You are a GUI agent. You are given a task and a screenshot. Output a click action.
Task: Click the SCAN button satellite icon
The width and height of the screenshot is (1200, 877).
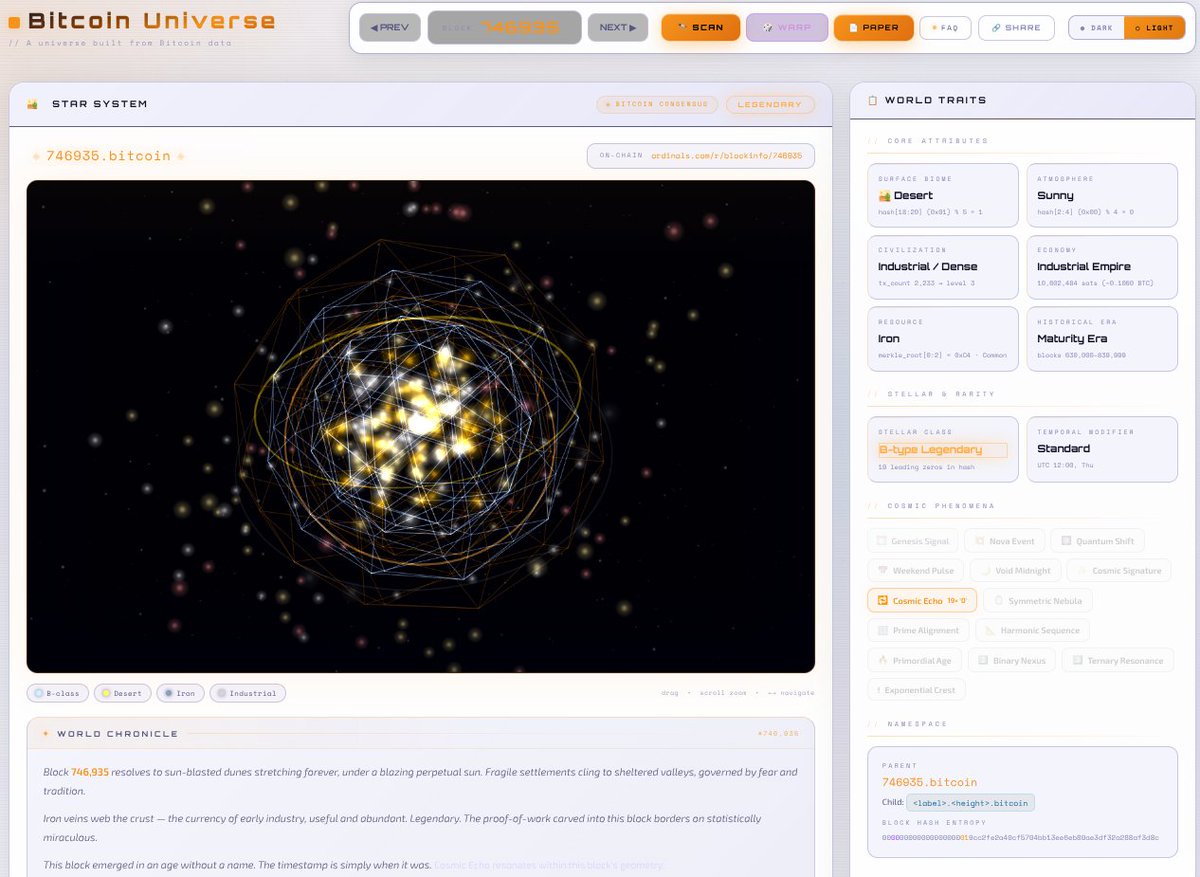tap(682, 28)
